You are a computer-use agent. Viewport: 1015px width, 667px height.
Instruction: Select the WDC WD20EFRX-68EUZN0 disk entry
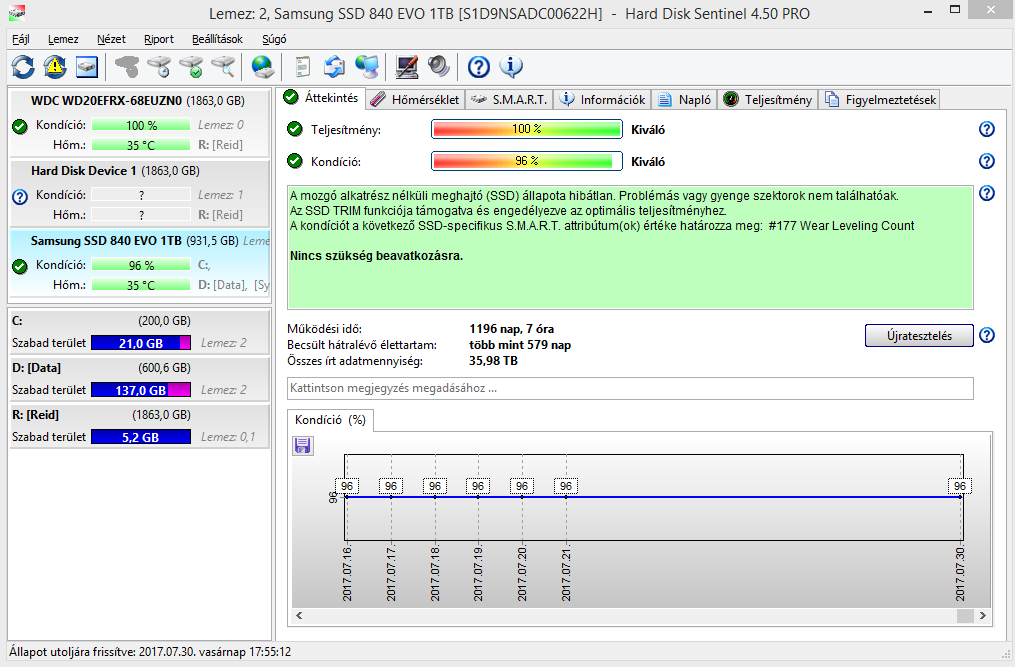pos(139,124)
